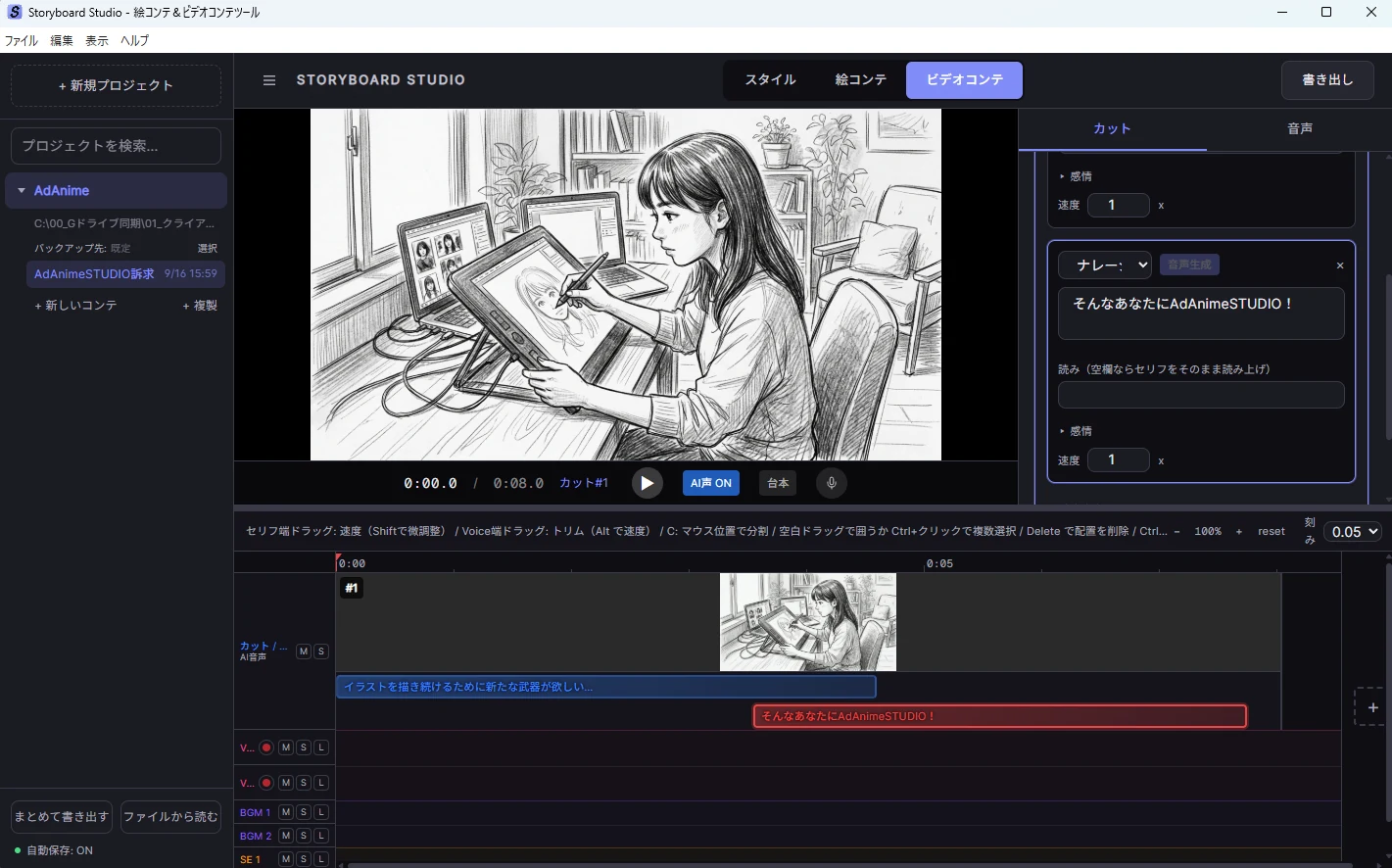Image resolution: width=1392 pixels, height=868 pixels.
Task: Click the #1 cut badge on timeline
Action: tap(352, 588)
